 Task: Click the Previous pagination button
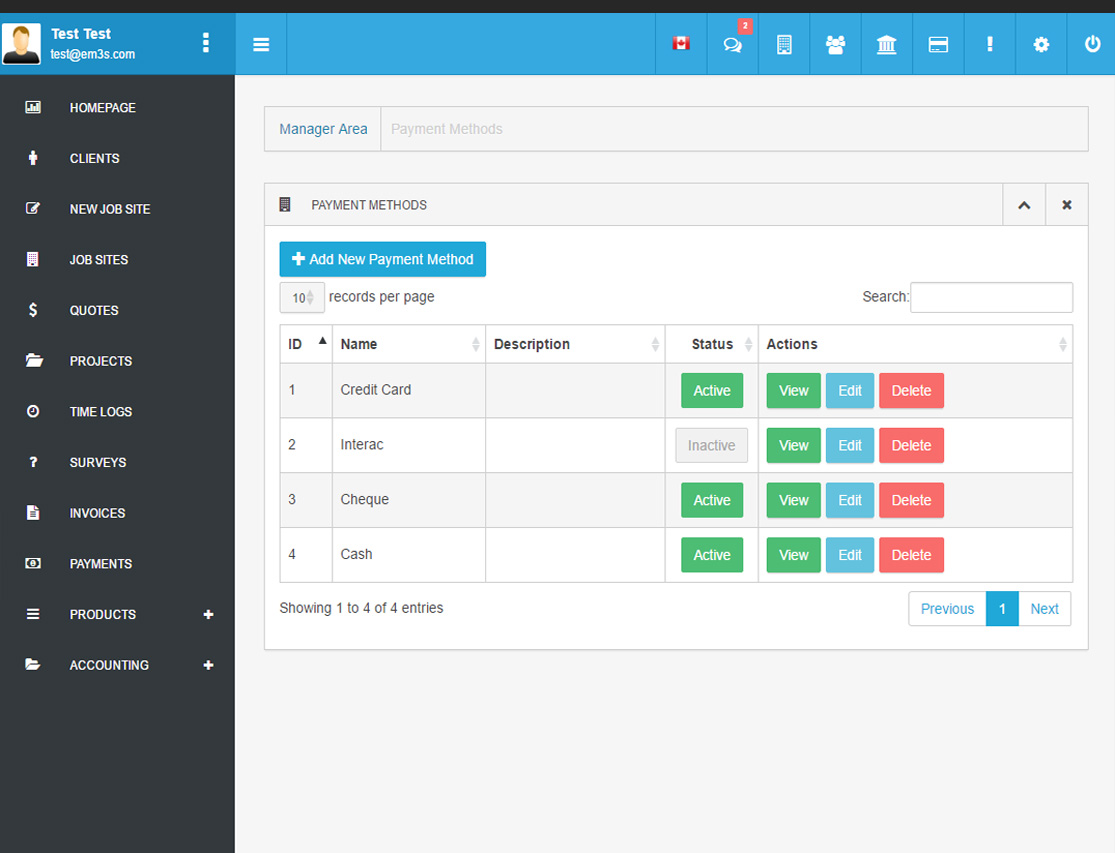947,608
